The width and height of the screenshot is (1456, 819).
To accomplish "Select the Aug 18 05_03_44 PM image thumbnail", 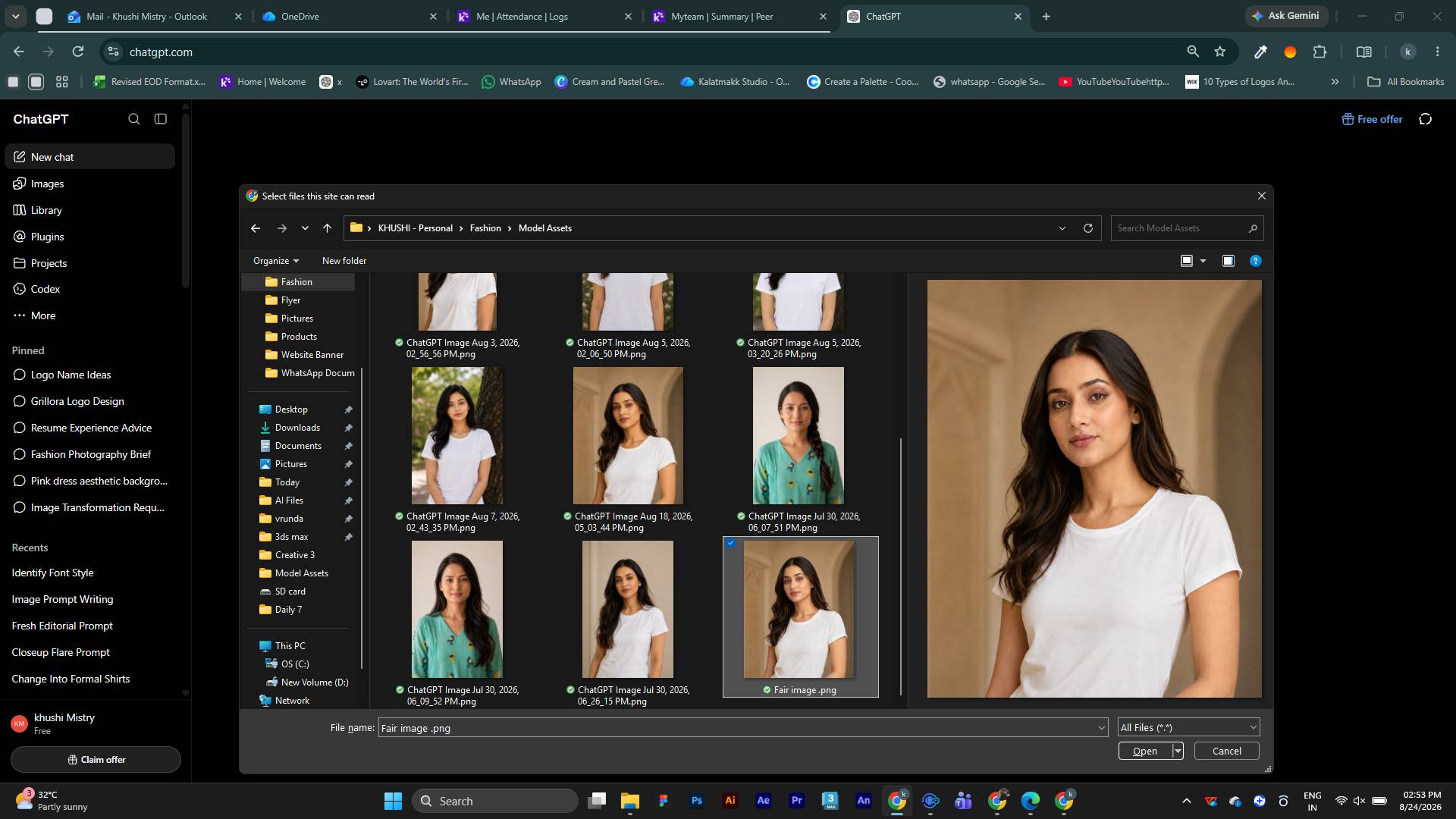I will tap(628, 435).
